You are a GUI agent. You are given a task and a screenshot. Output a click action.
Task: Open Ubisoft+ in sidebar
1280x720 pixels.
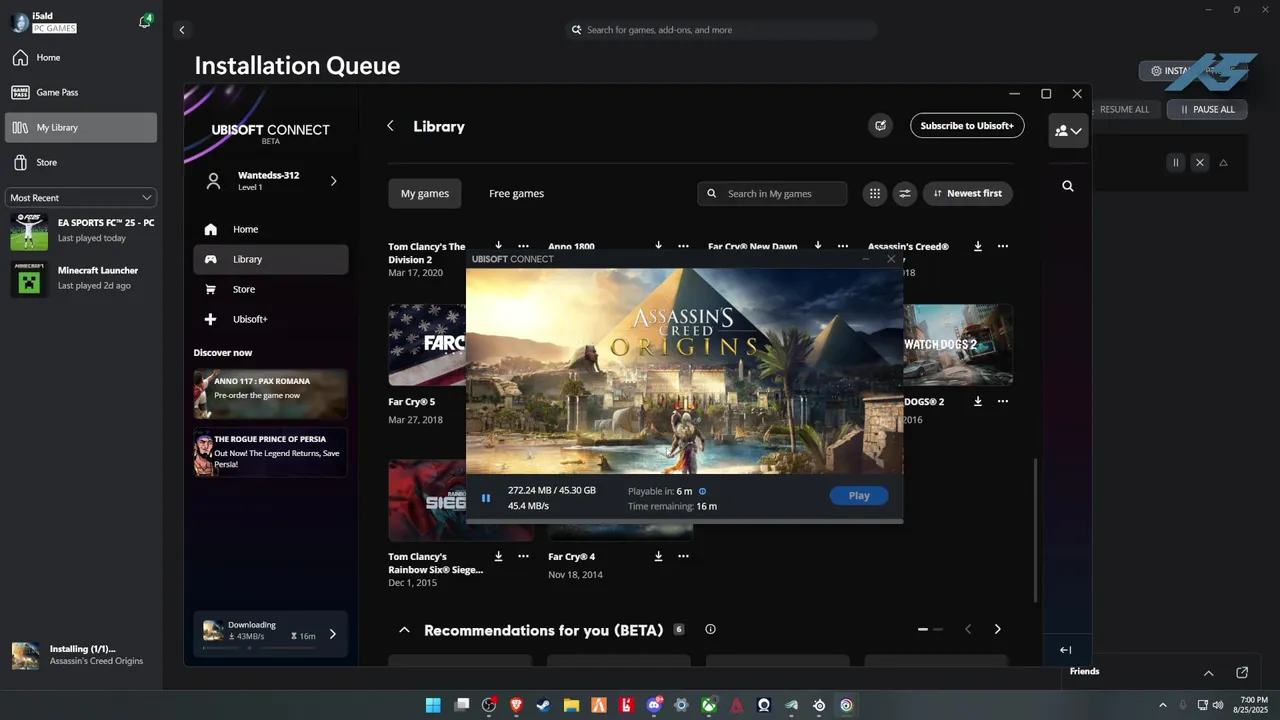click(x=271, y=319)
